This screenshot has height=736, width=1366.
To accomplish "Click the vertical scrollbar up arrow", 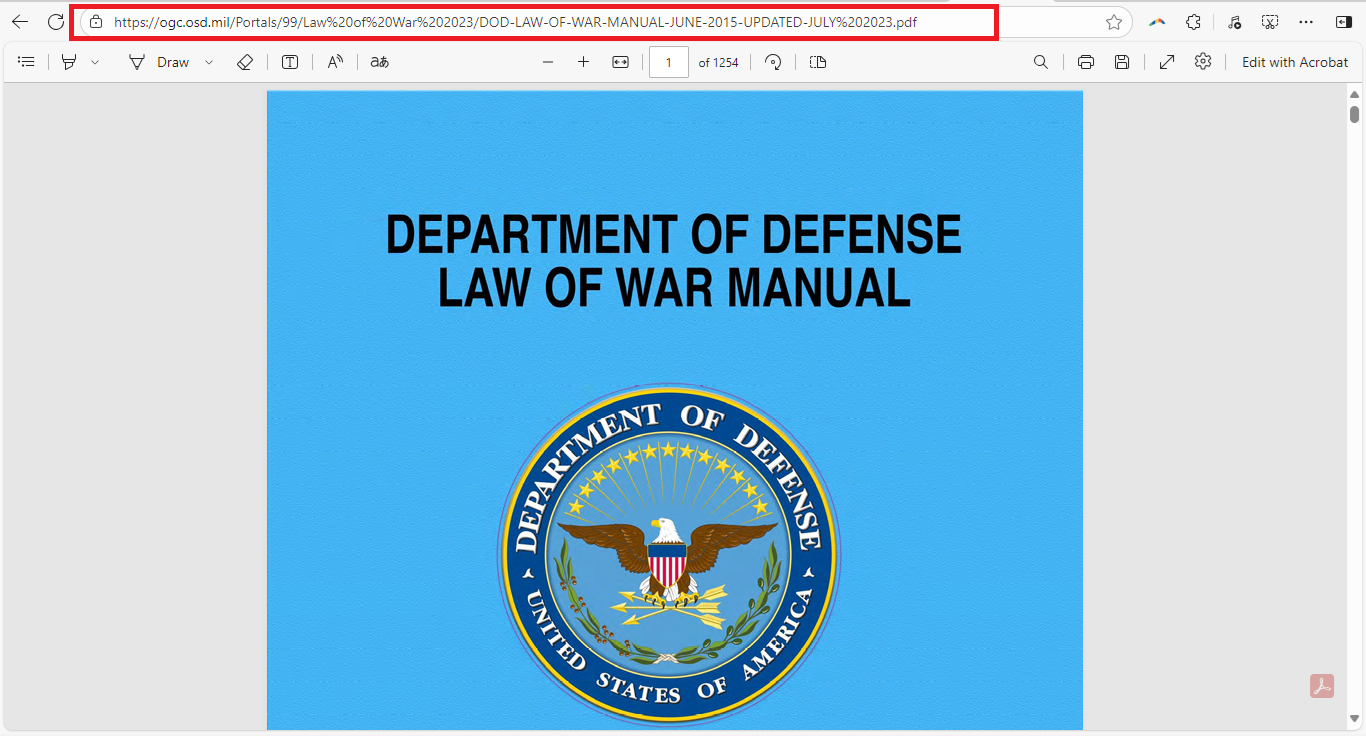I will pos(1354,94).
